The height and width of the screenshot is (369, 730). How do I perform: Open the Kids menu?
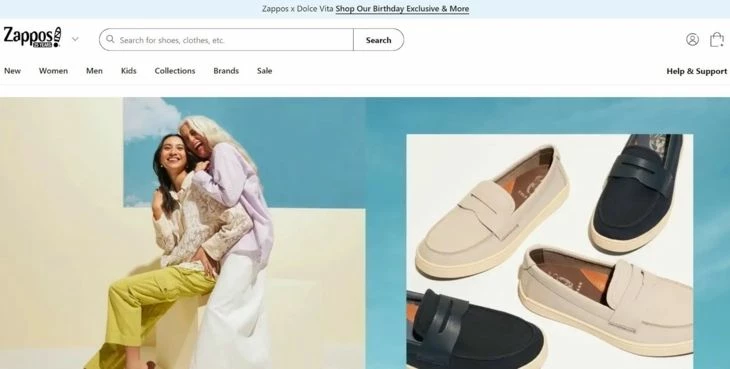[128, 71]
